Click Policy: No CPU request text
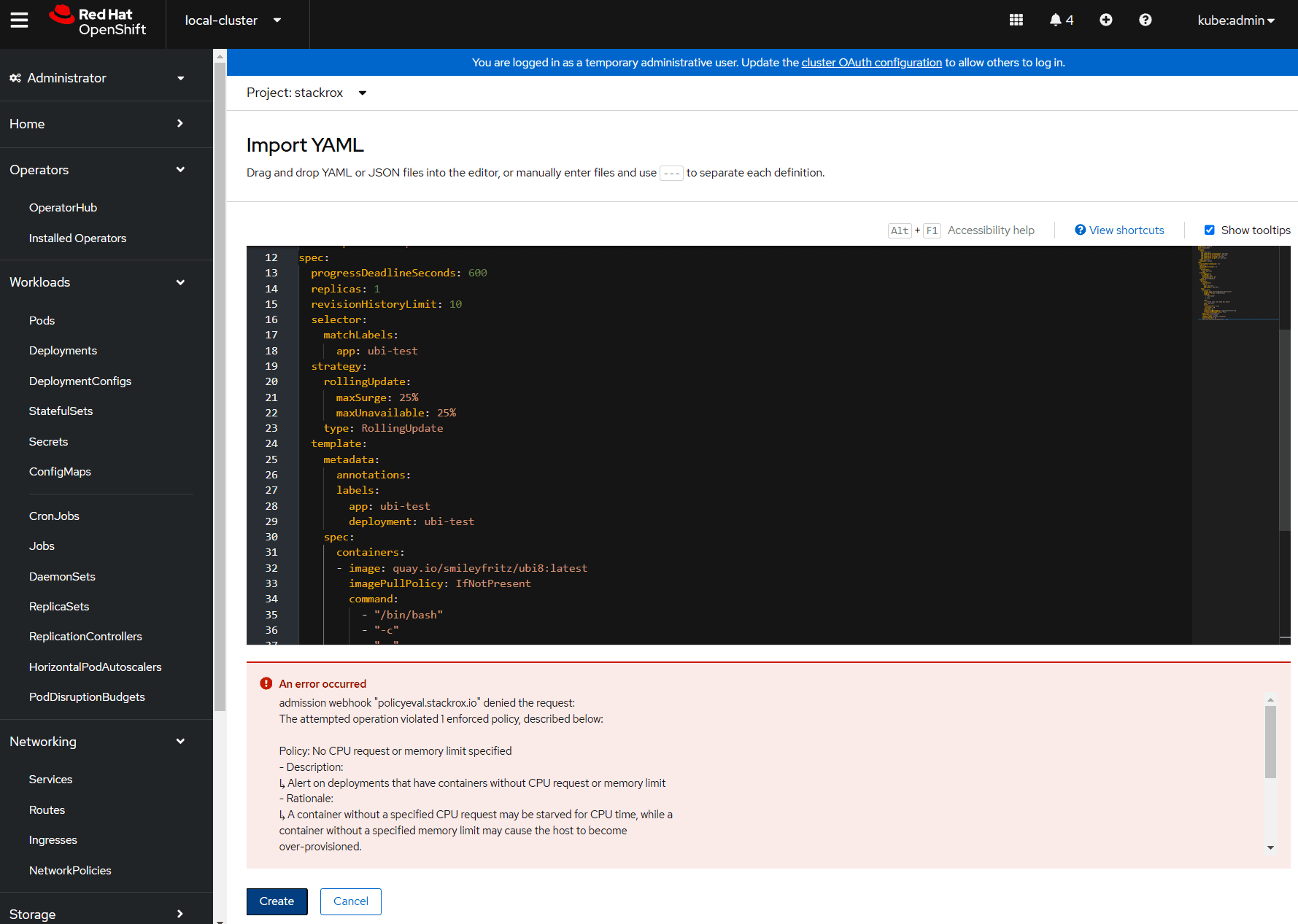 395,751
